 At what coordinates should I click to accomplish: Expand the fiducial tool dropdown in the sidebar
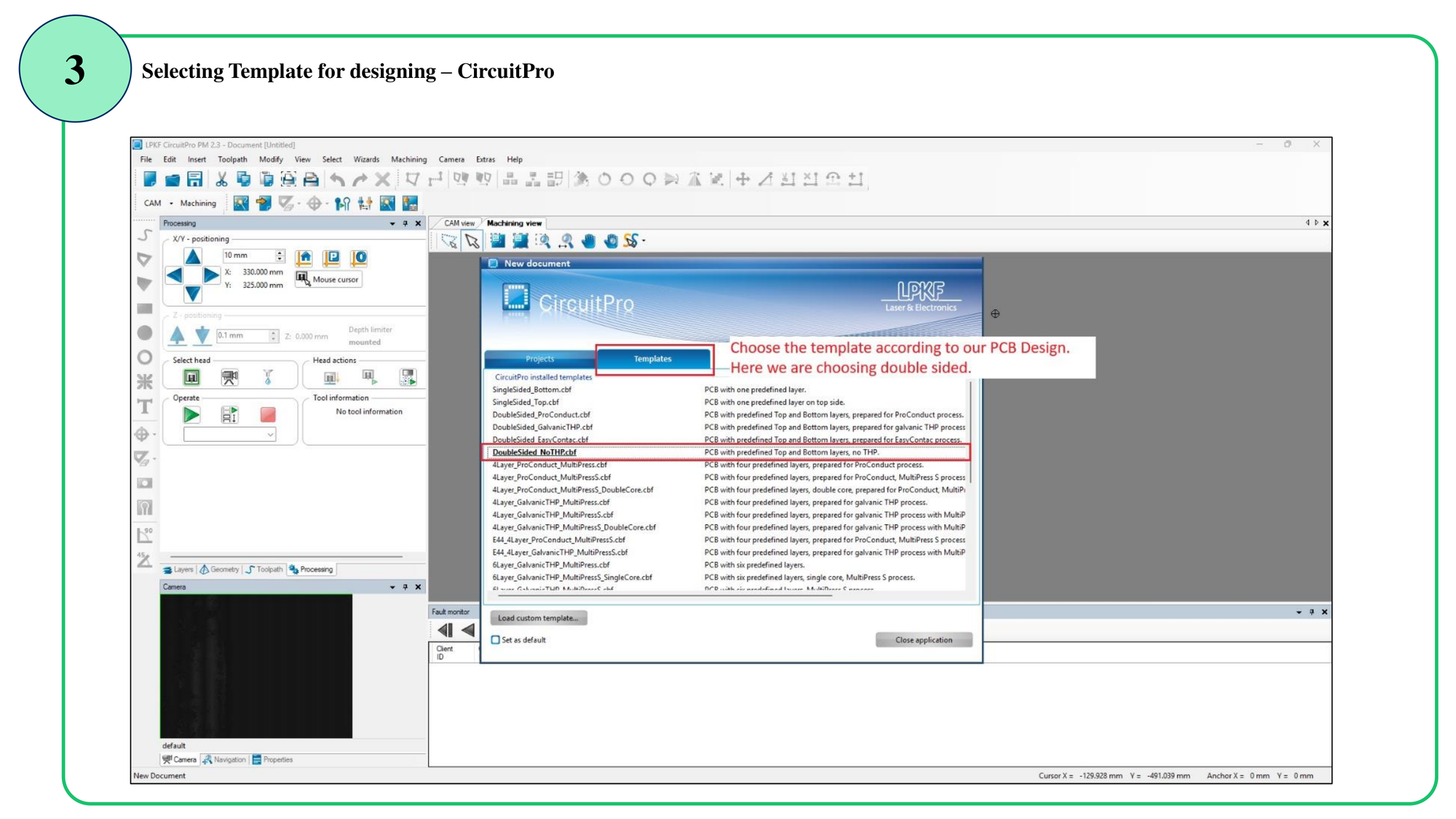155,435
